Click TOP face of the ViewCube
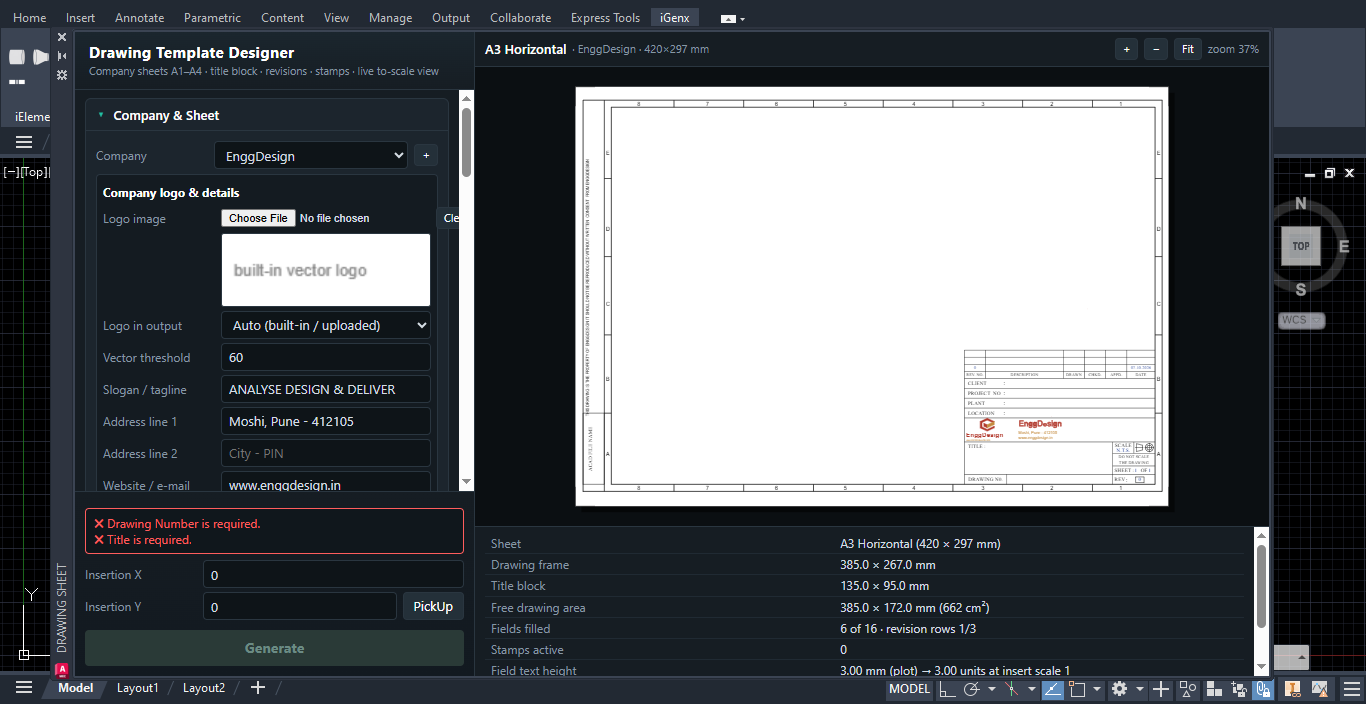This screenshot has width=1366, height=709. 1301,246
